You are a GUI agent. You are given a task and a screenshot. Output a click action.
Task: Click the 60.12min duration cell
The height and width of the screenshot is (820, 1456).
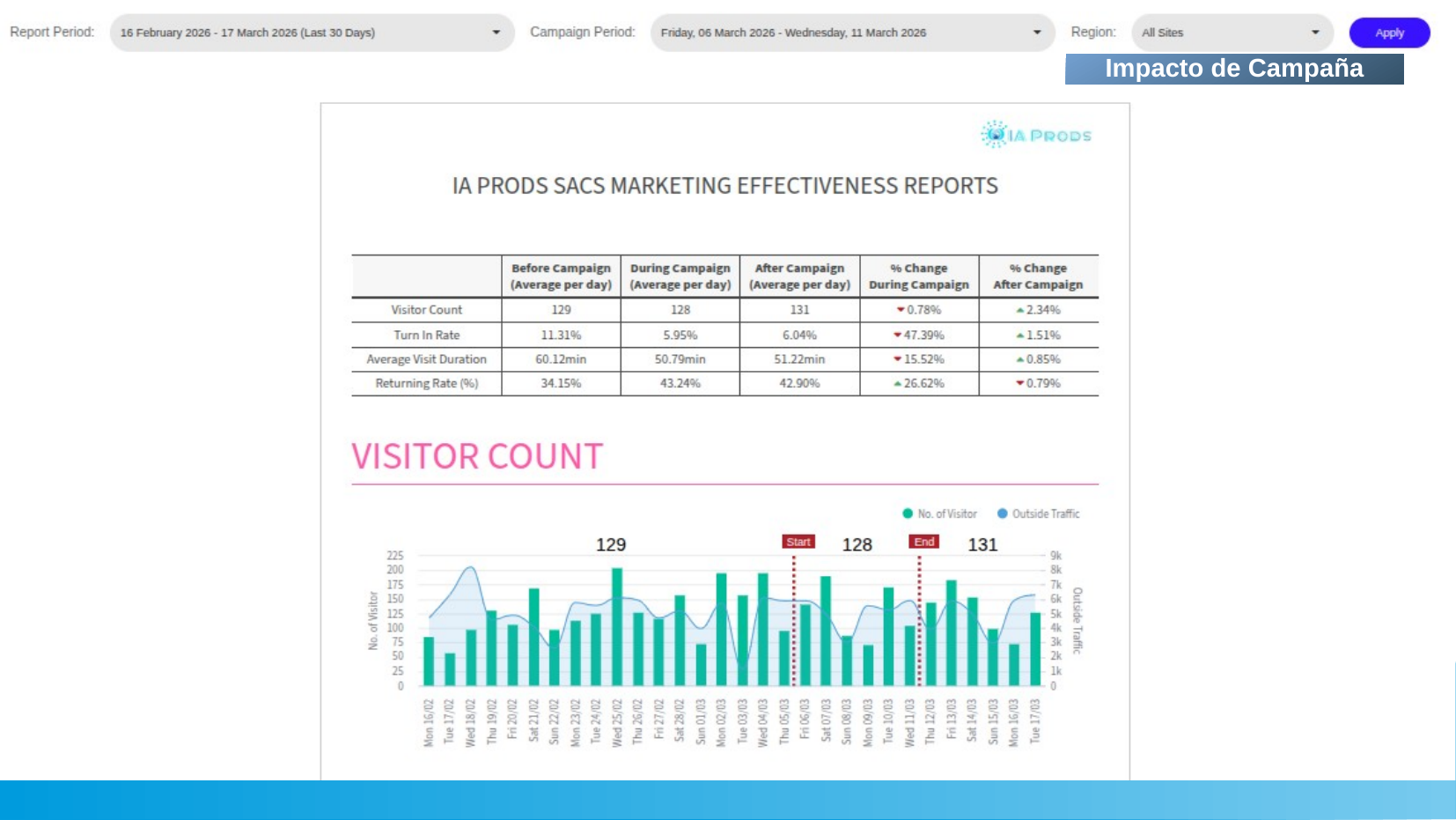tap(561, 359)
